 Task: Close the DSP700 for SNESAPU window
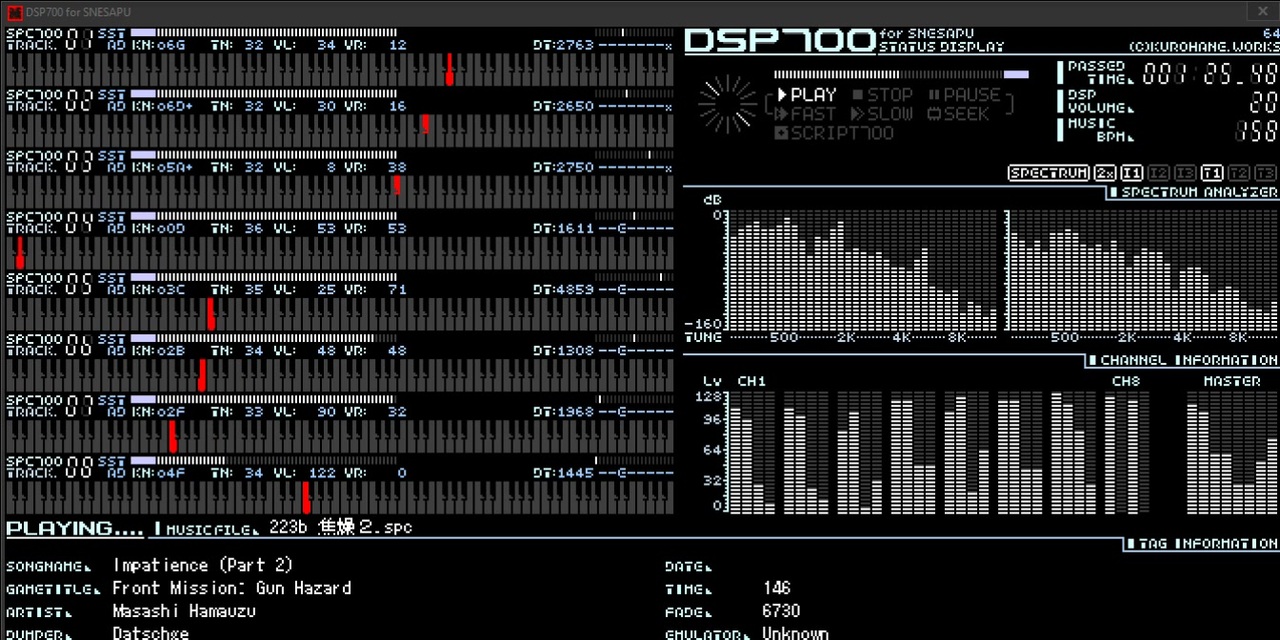point(1262,12)
